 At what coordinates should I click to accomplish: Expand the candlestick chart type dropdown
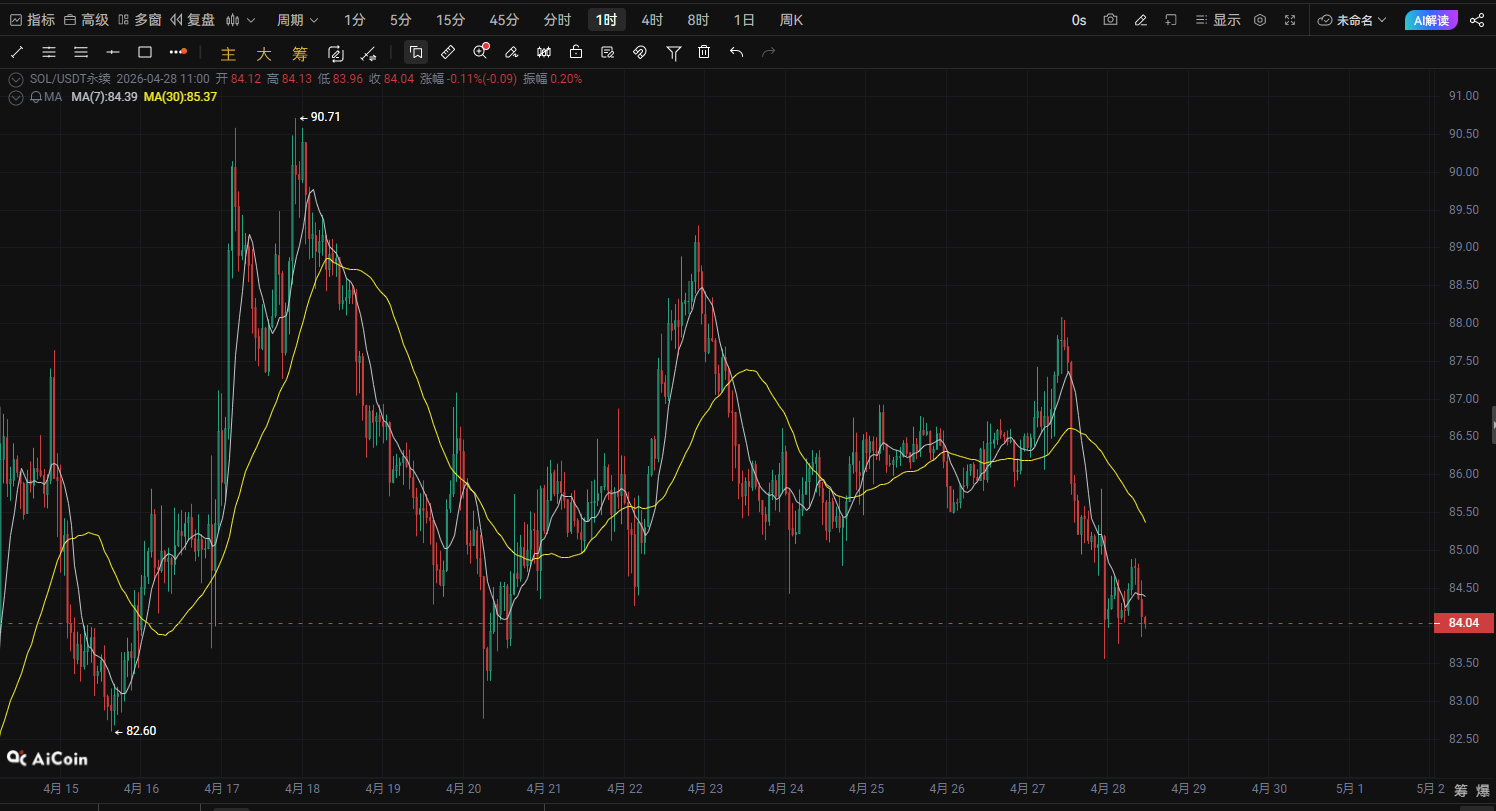[240, 20]
